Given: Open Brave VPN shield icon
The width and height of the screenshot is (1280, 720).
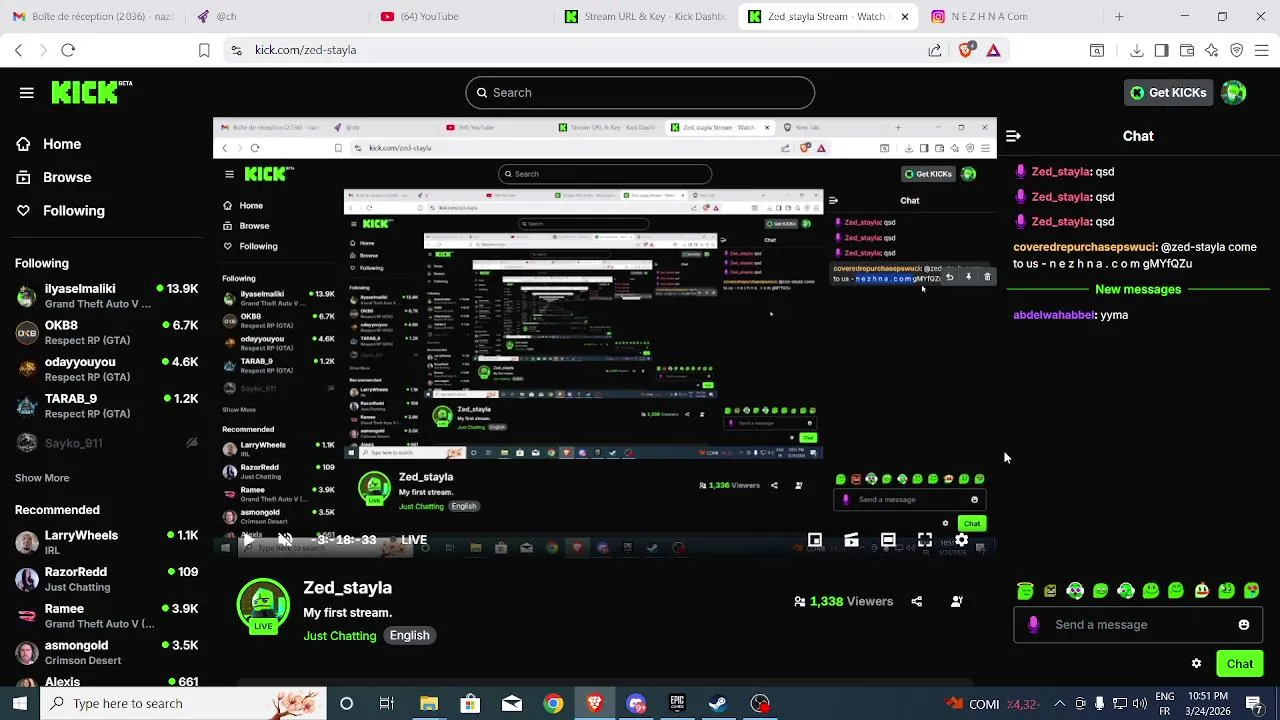Looking at the screenshot, I should pyautogui.click(x=1237, y=50).
